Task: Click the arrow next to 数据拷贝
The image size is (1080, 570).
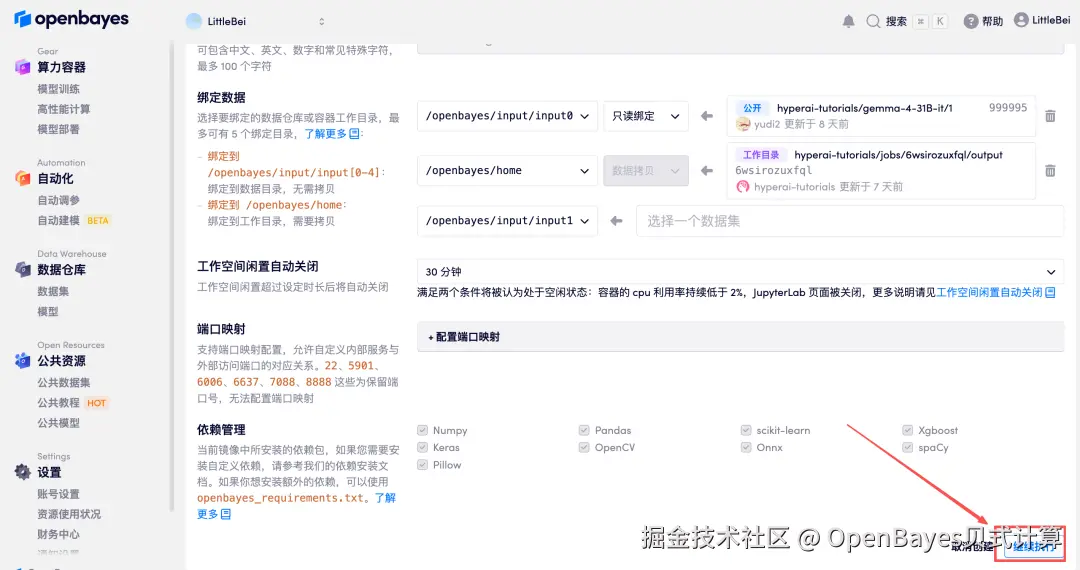Action: (x=707, y=170)
